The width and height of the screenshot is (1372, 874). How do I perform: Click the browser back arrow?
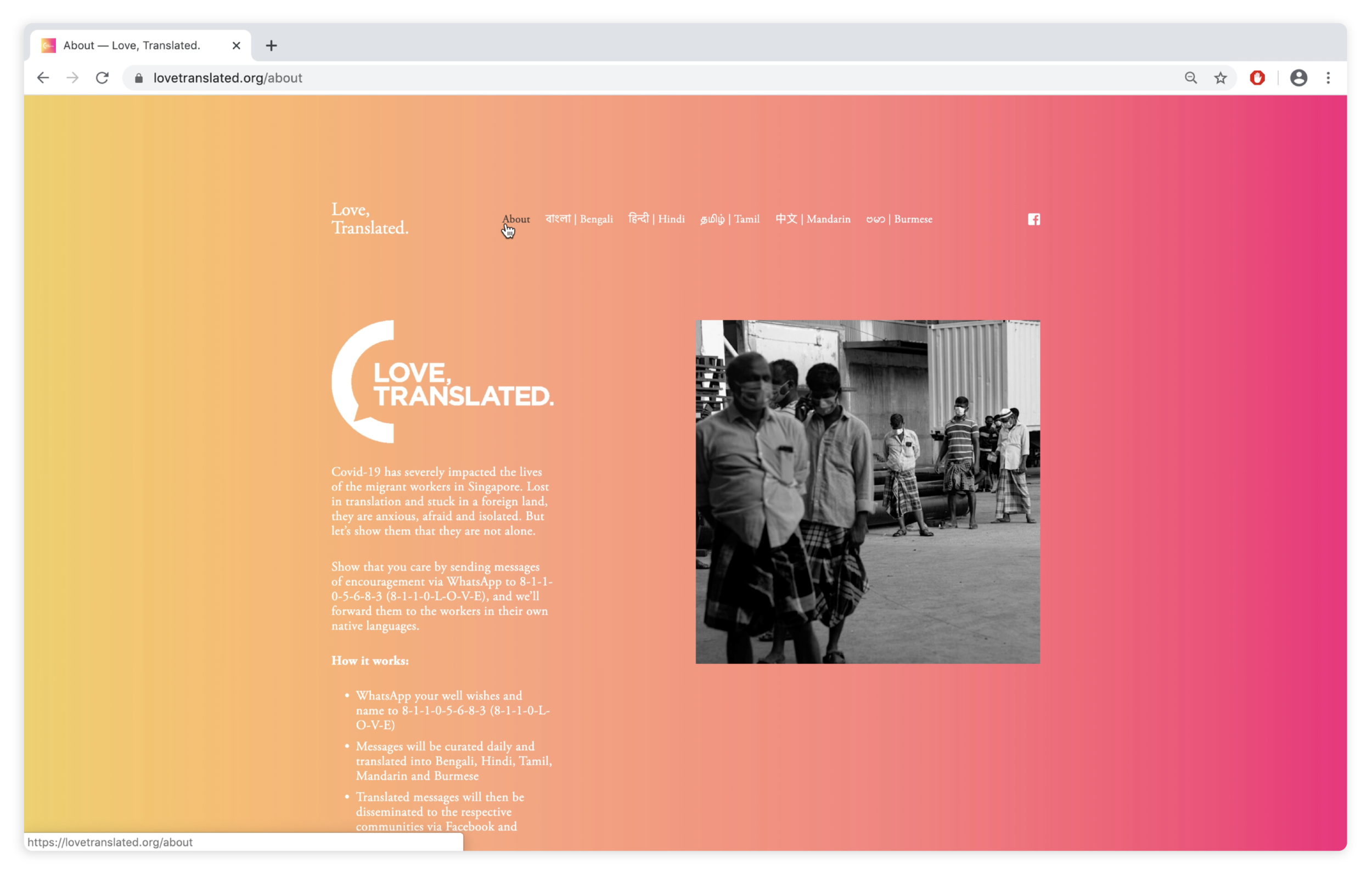pyautogui.click(x=43, y=78)
